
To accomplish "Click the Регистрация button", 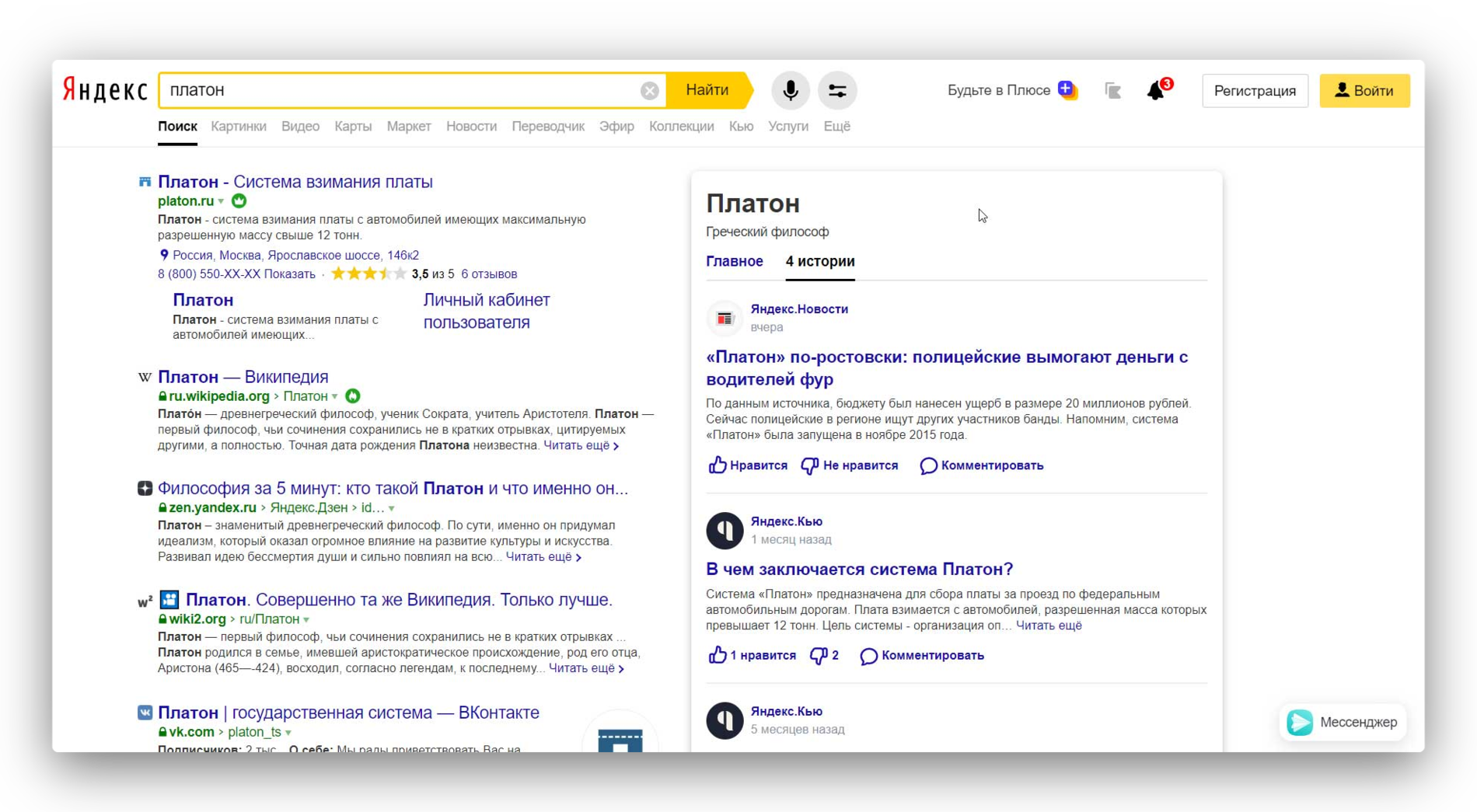I will coord(1255,91).
